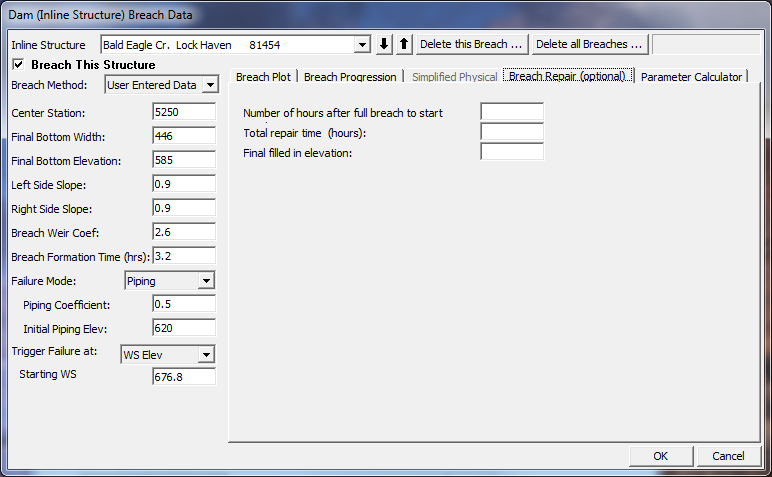Open the Inline Structure dropdown
The image size is (772, 477).
362,45
